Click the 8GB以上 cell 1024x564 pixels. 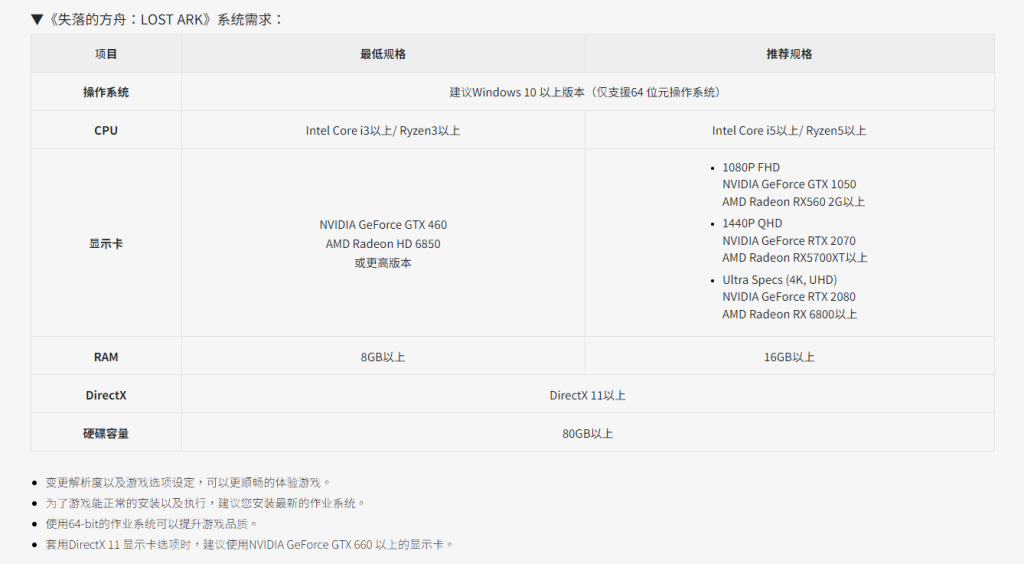383,357
